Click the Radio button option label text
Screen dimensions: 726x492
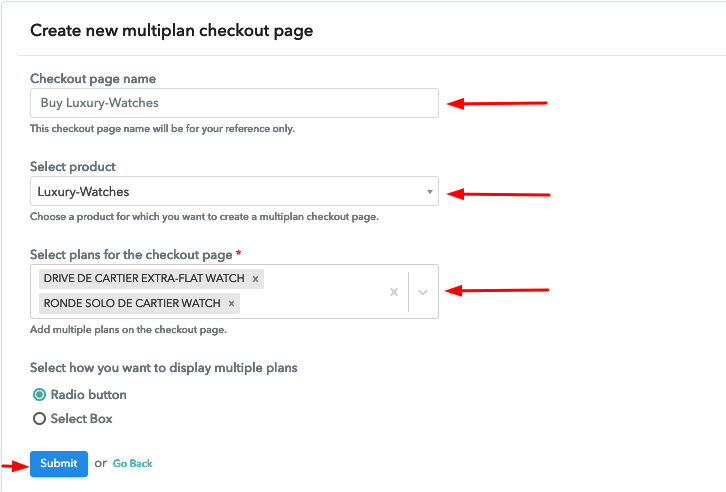click(88, 394)
